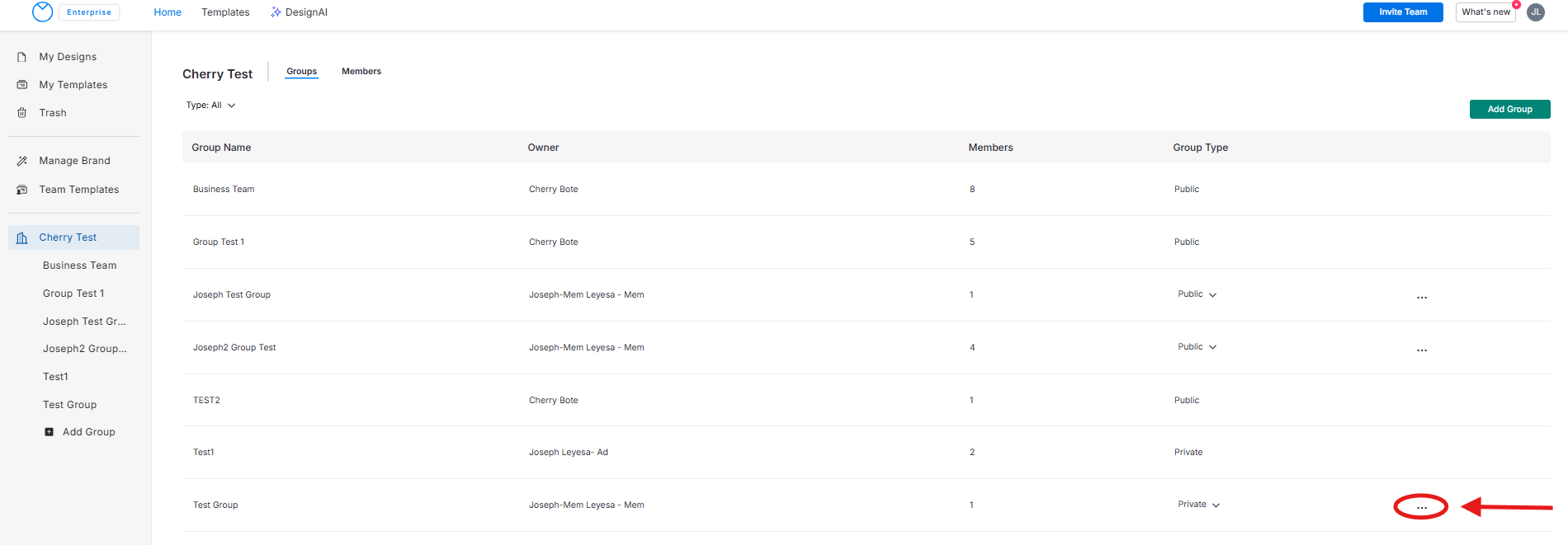Click the Team Templates icon
This screenshot has width=1568, height=545.
click(22, 190)
